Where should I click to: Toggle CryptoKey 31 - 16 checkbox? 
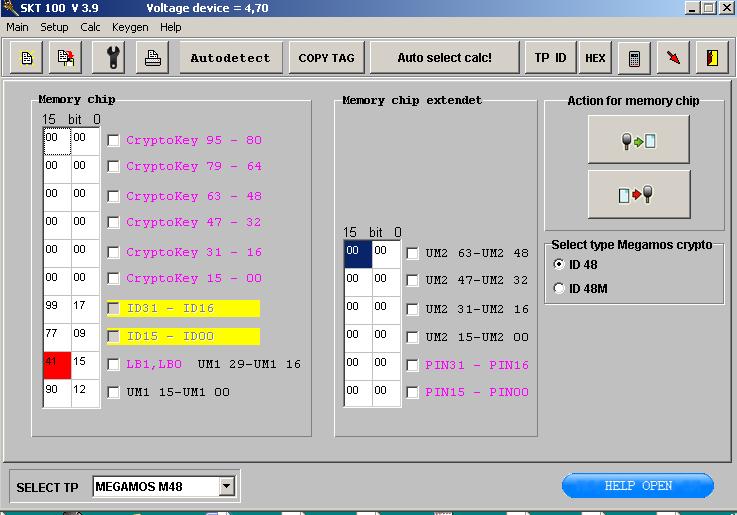[x=113, y=252]
